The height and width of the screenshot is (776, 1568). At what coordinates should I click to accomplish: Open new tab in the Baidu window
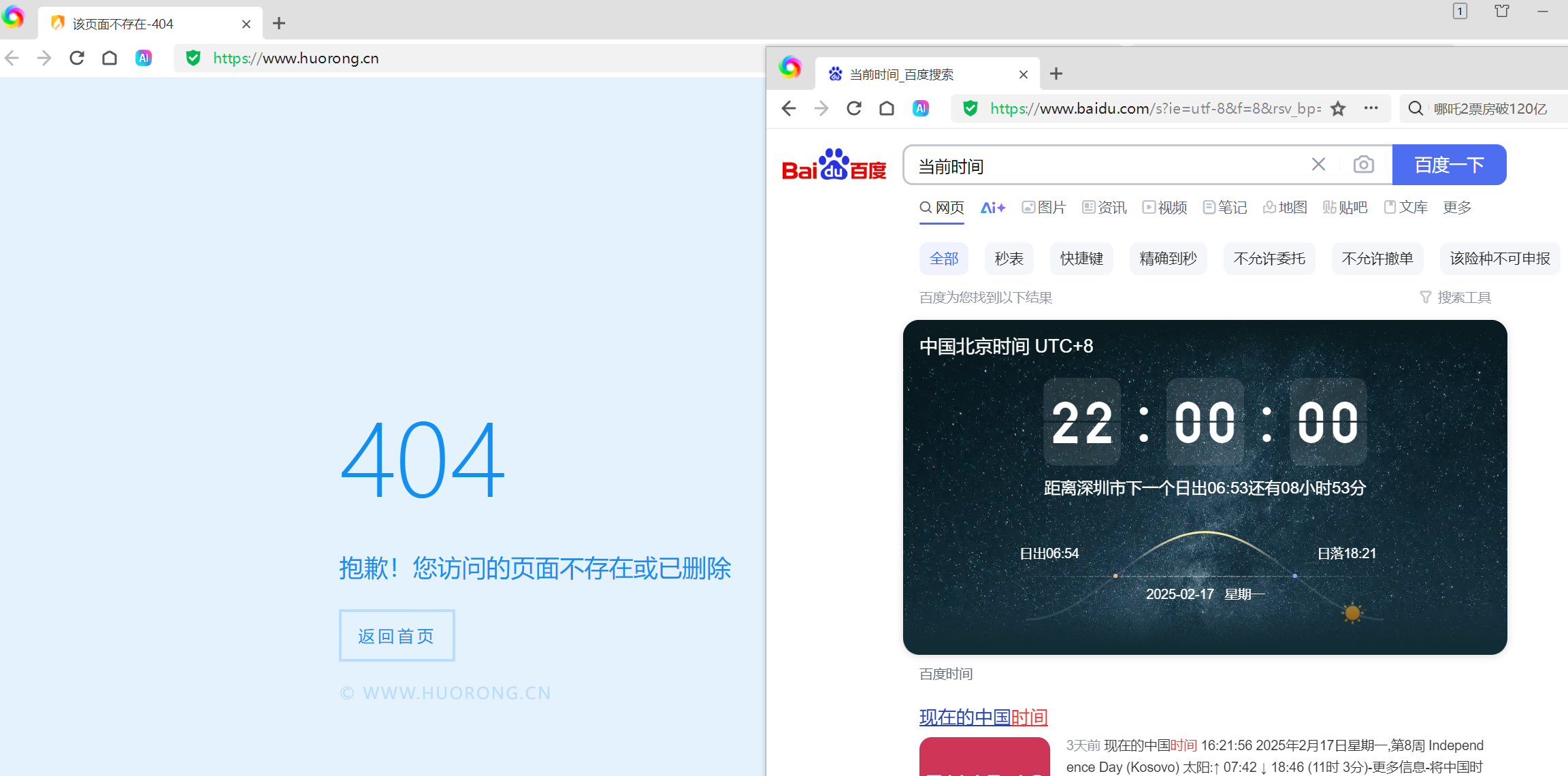click(1056, 74)
